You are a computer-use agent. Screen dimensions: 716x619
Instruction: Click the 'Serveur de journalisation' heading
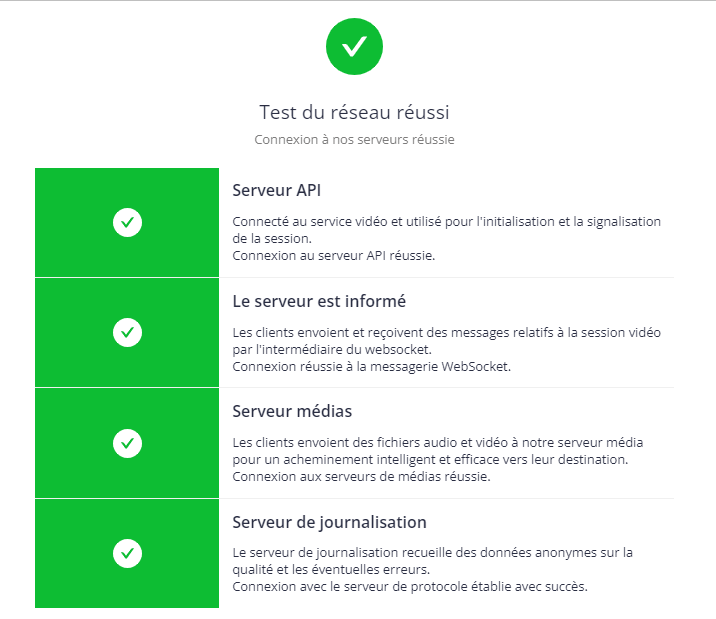[x=330, y=522]
